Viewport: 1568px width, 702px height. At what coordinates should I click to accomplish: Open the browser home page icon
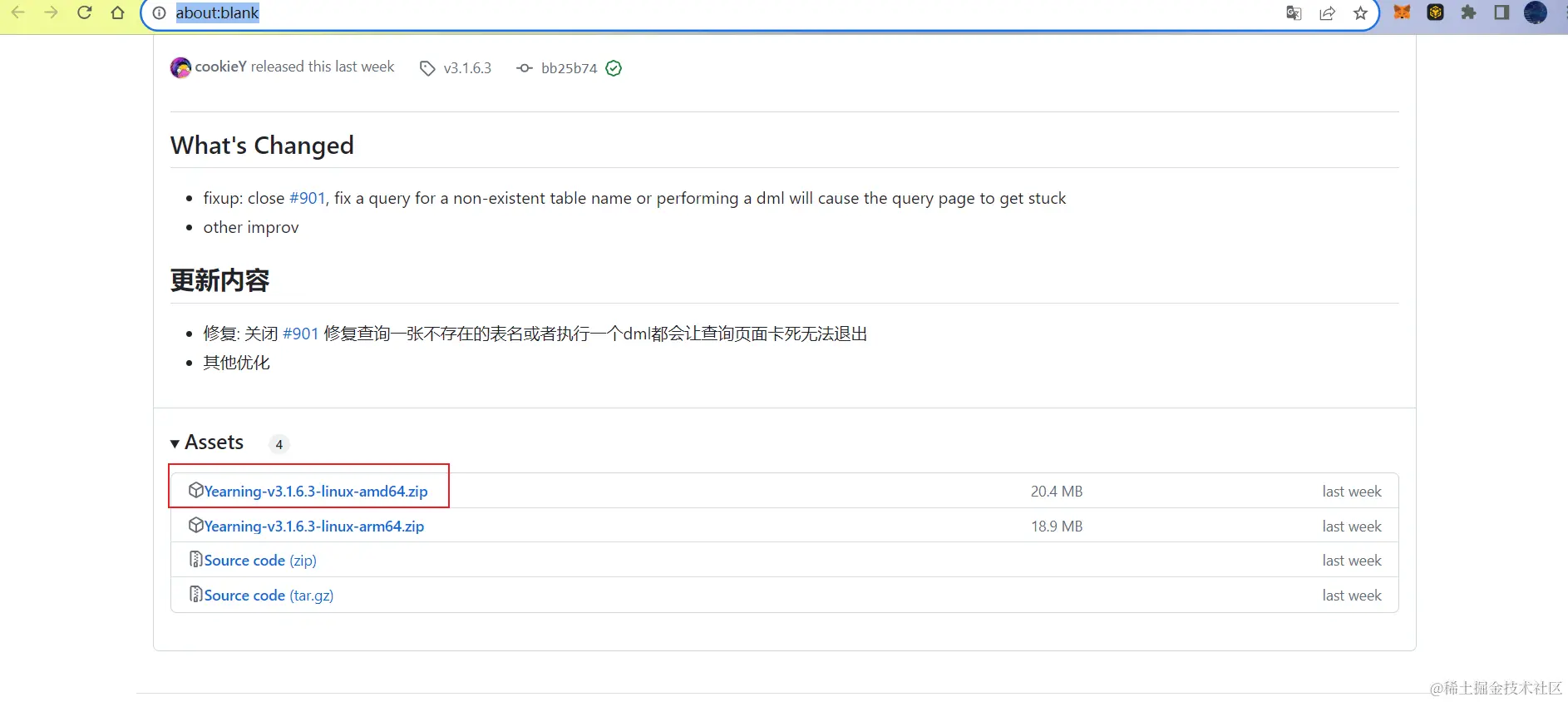pos(117,12)
